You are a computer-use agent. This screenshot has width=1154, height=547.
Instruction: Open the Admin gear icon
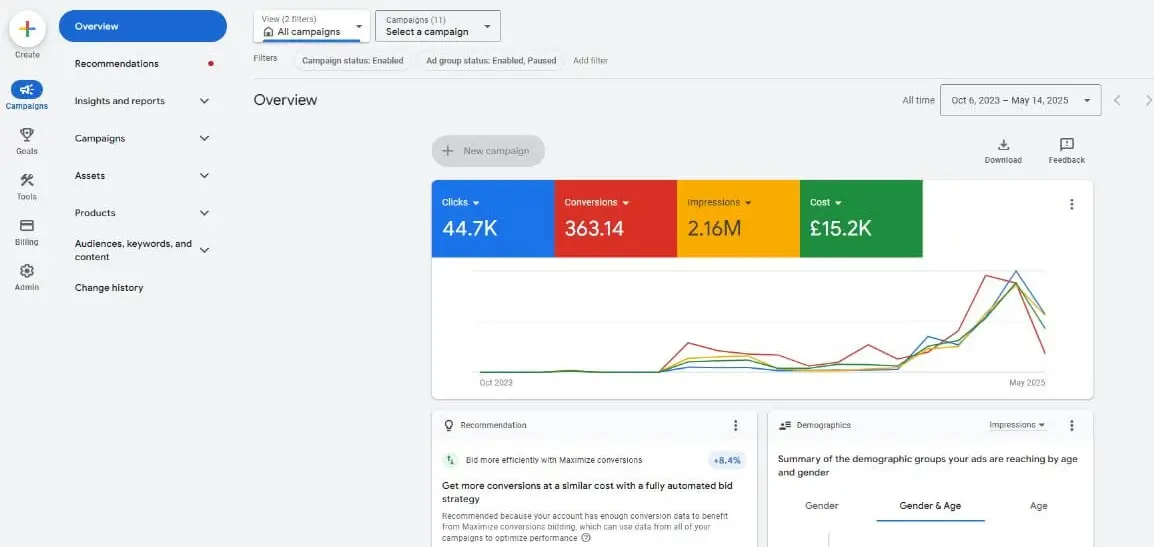(27, 271)
